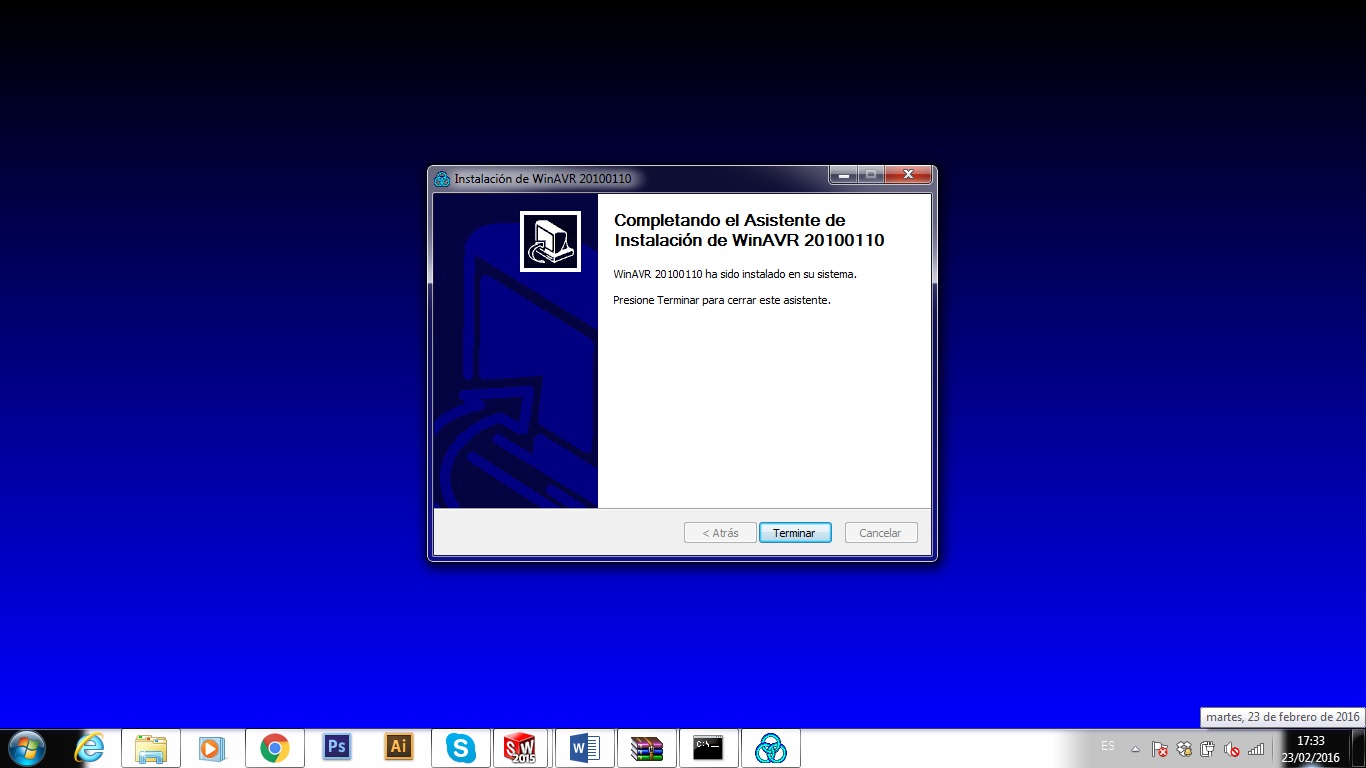The image size is (1366, 768).
Task: Click the text 'WinAVR 20100110 ha sido instalado'
Action: pos(735,274)
